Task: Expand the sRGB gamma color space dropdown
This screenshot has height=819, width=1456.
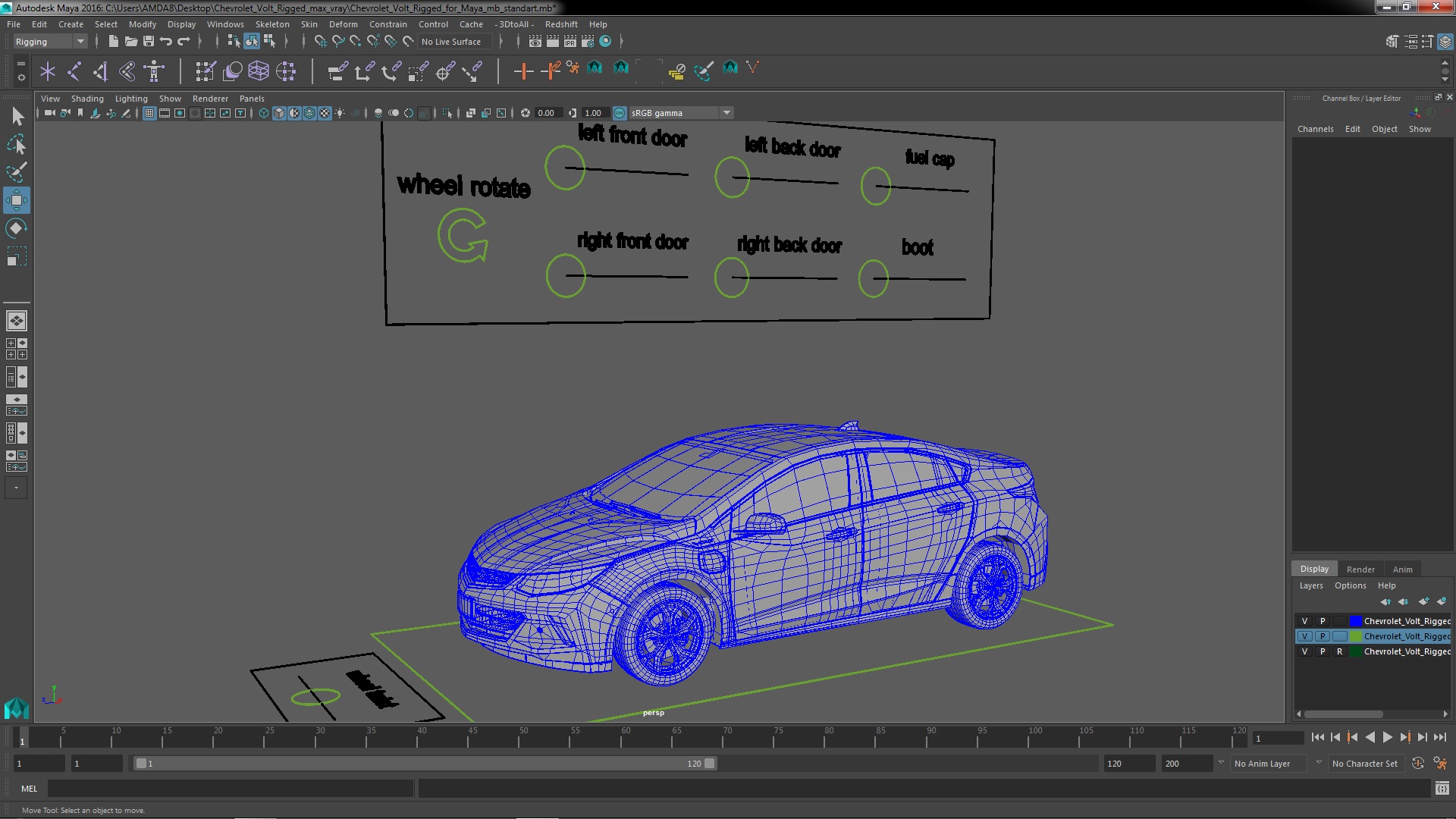Action: tap(726, 113)
